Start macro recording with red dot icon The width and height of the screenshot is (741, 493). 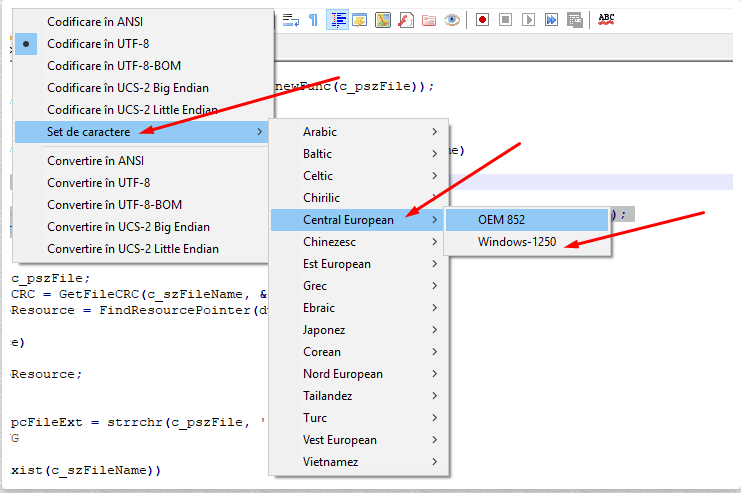[483, 20]
